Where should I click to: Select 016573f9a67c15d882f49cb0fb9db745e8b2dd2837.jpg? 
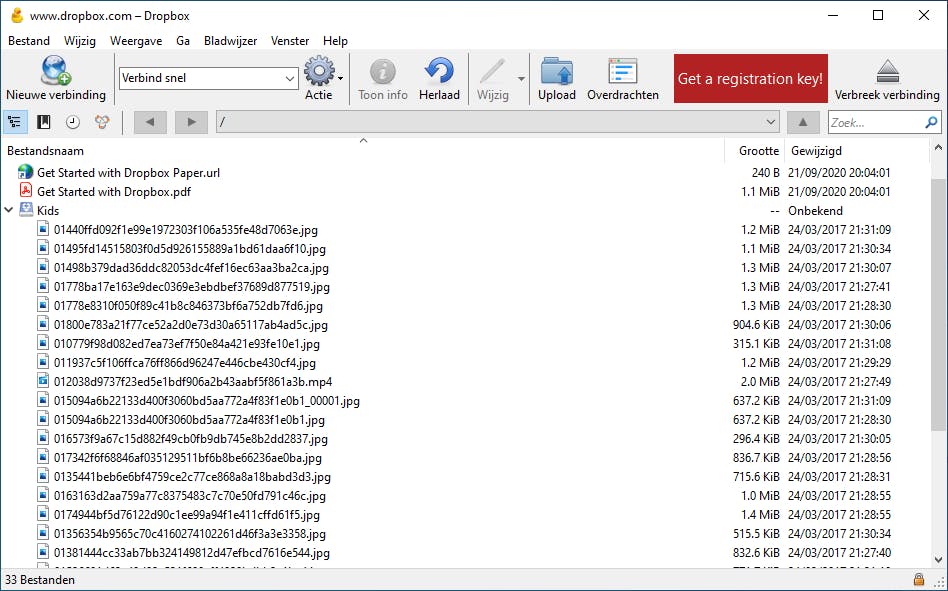click(x=190, y=439)
